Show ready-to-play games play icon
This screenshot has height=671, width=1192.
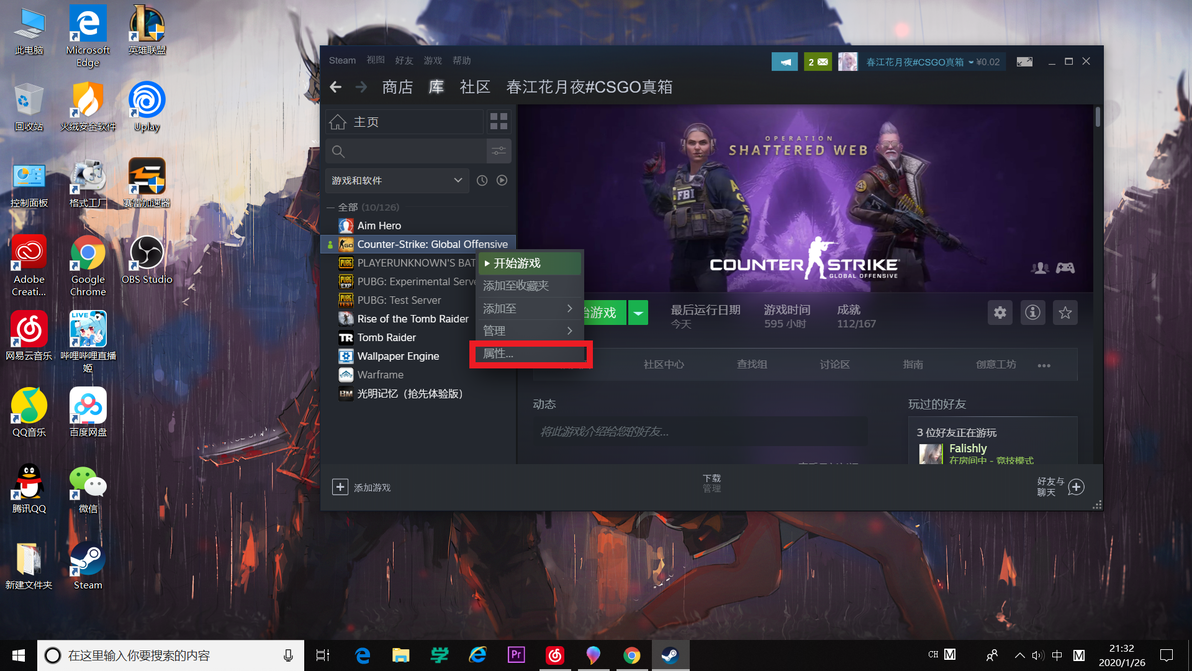click(x=502, y=180)
